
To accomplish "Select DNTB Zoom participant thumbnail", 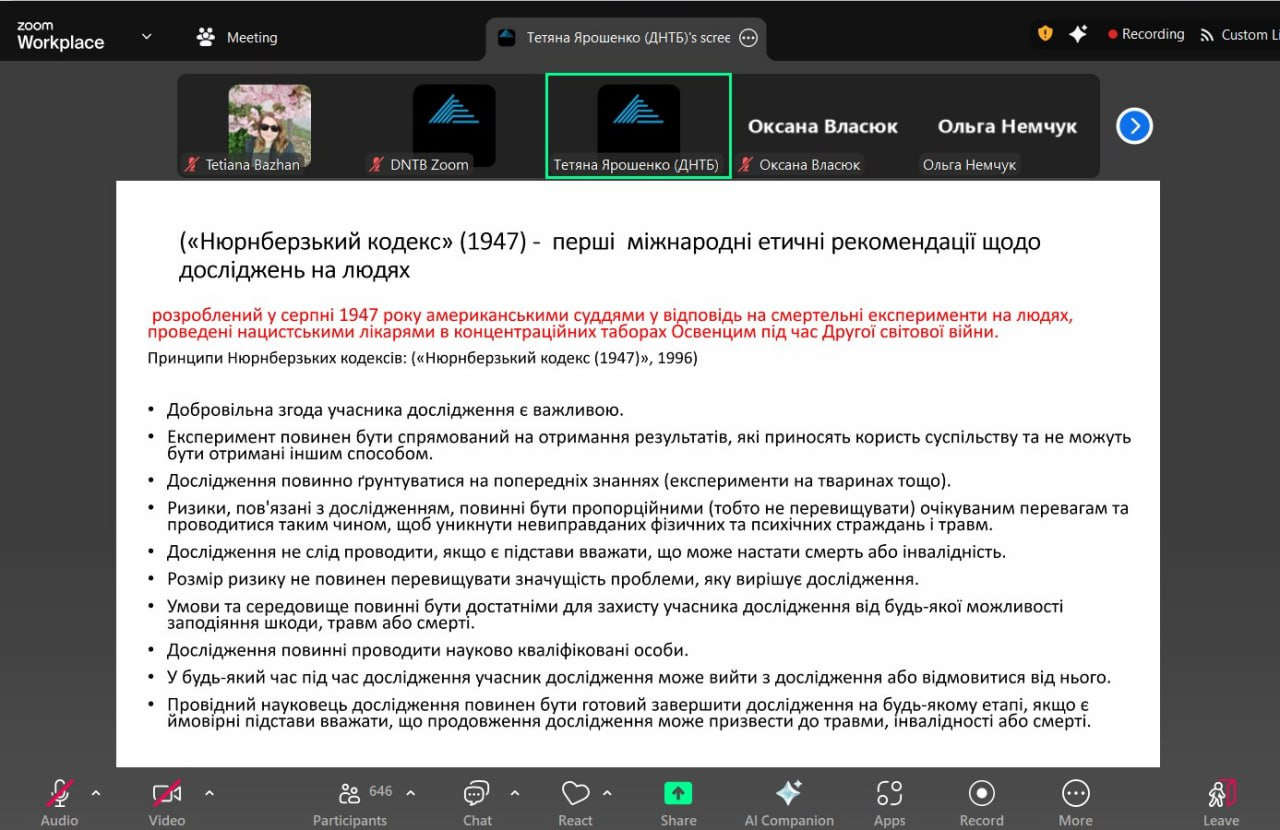I will pos(454,126).
